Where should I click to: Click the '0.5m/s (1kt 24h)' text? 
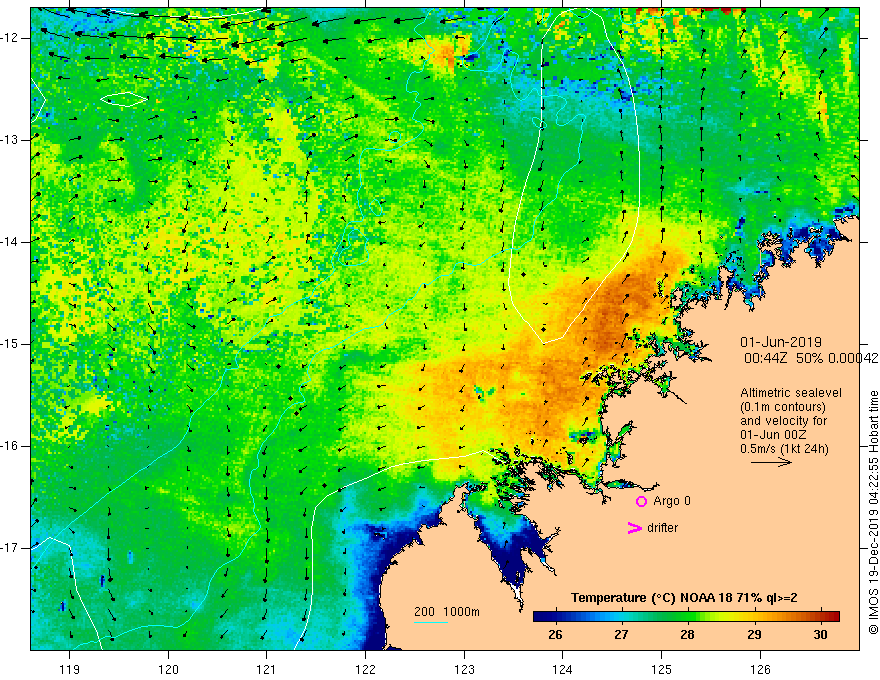pos(784,449)
